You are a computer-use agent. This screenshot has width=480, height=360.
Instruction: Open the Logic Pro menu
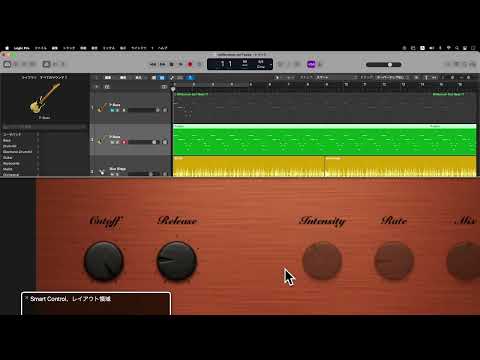pos(22,48)
